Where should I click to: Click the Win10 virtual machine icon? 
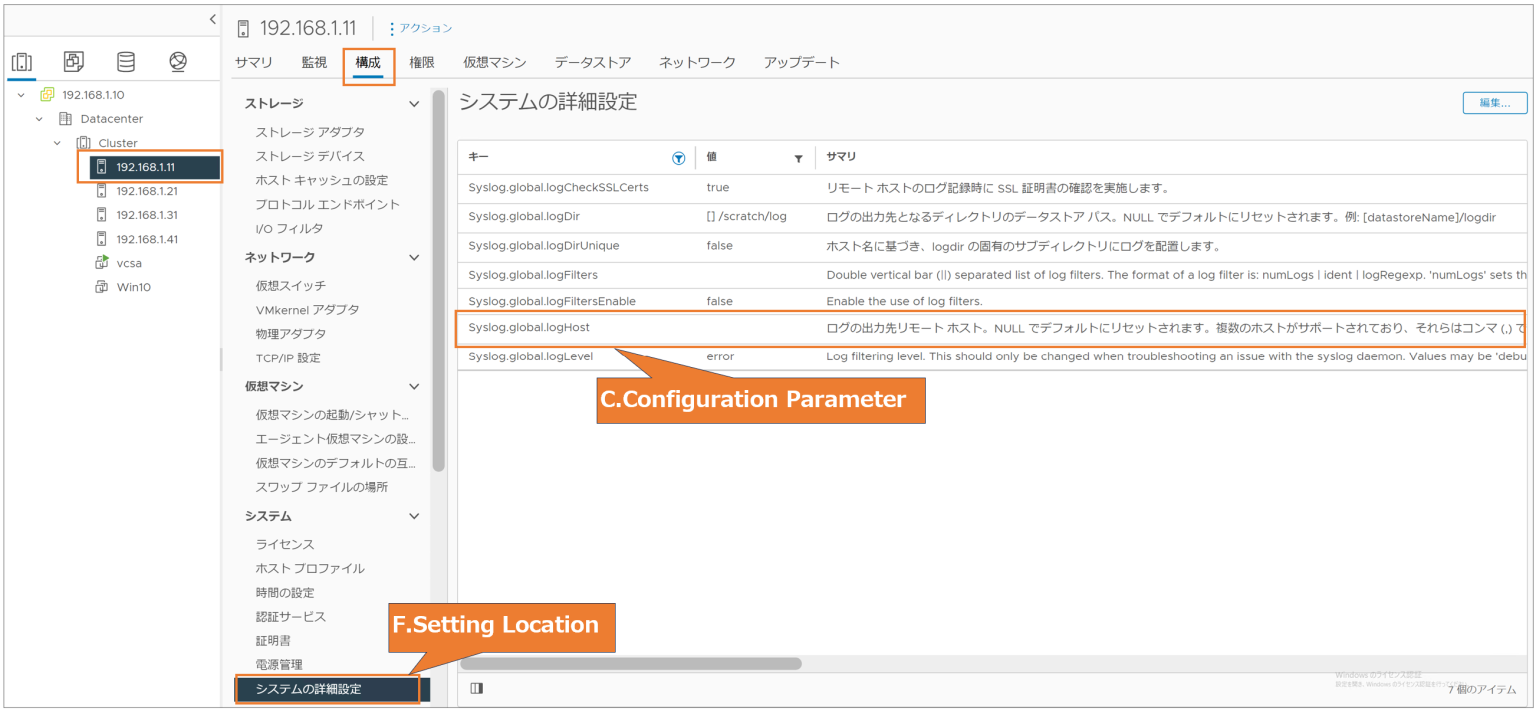[x=101, y=287]
